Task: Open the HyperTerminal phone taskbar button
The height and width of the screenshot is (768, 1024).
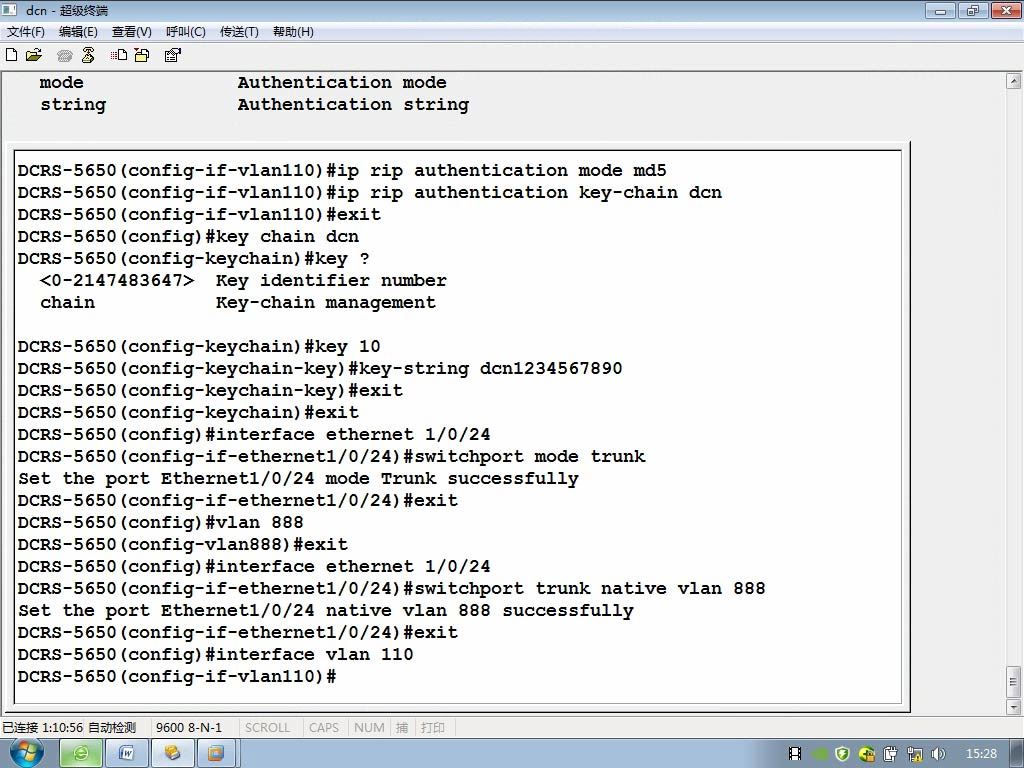Action: (x=172, y=754)
